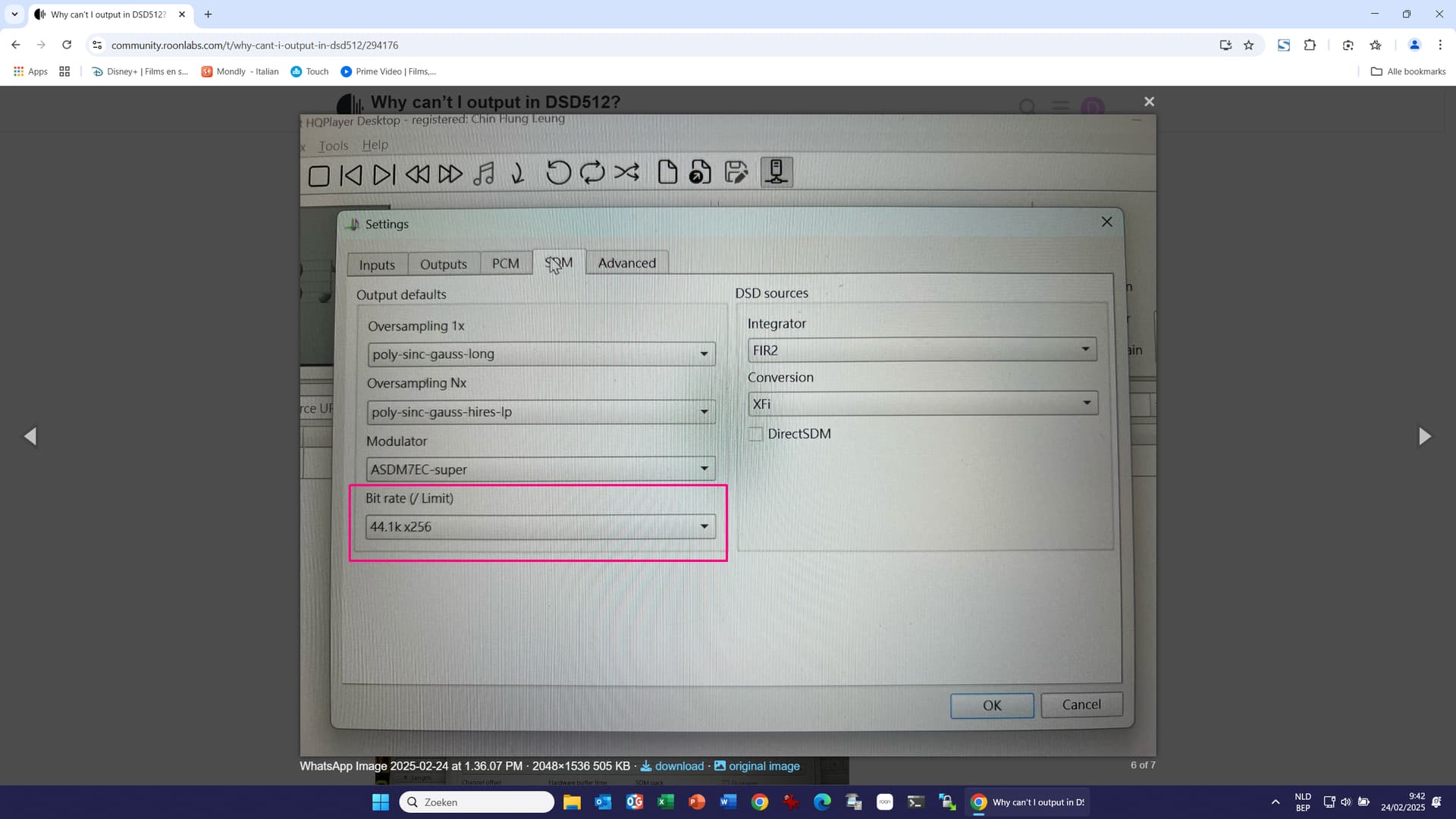The width and height of the screenshot is (1456, 819).
Task: Click the document with disc icon
Action: (x=700, y=172)
